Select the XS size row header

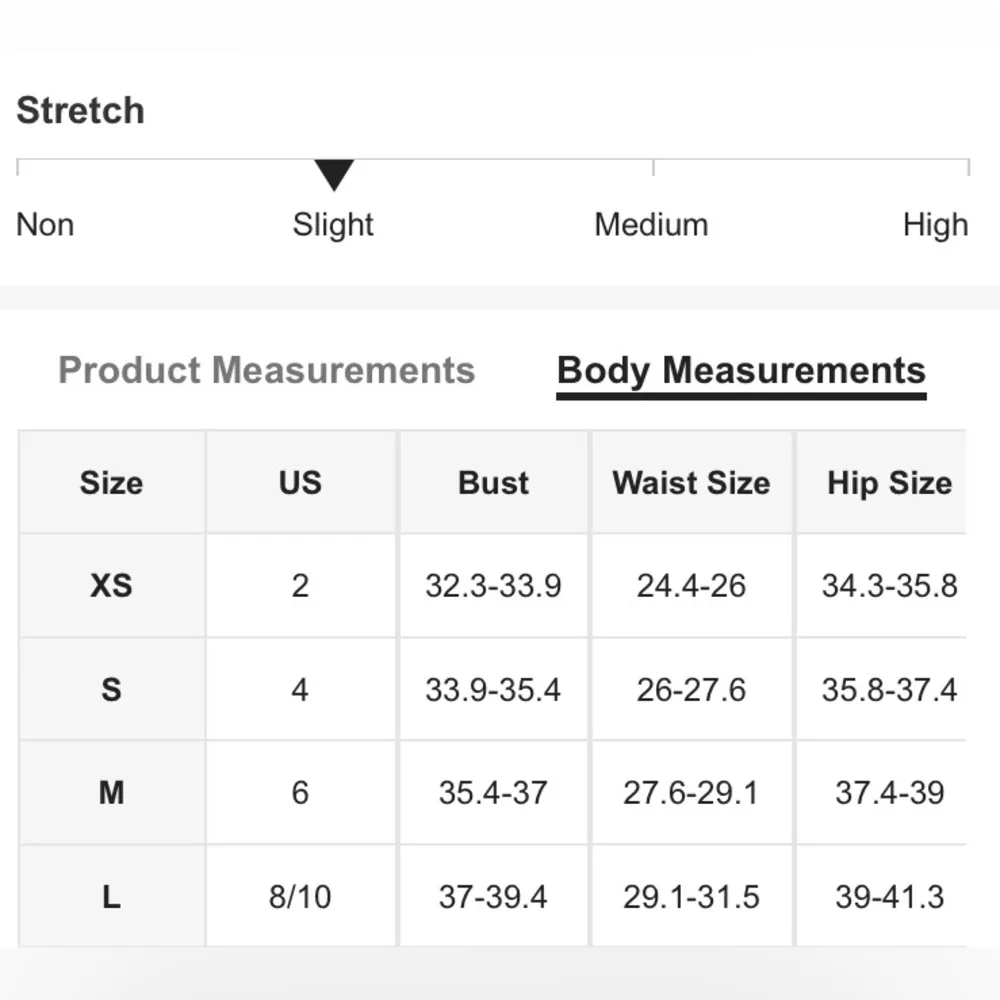click(x=111, y=585)
